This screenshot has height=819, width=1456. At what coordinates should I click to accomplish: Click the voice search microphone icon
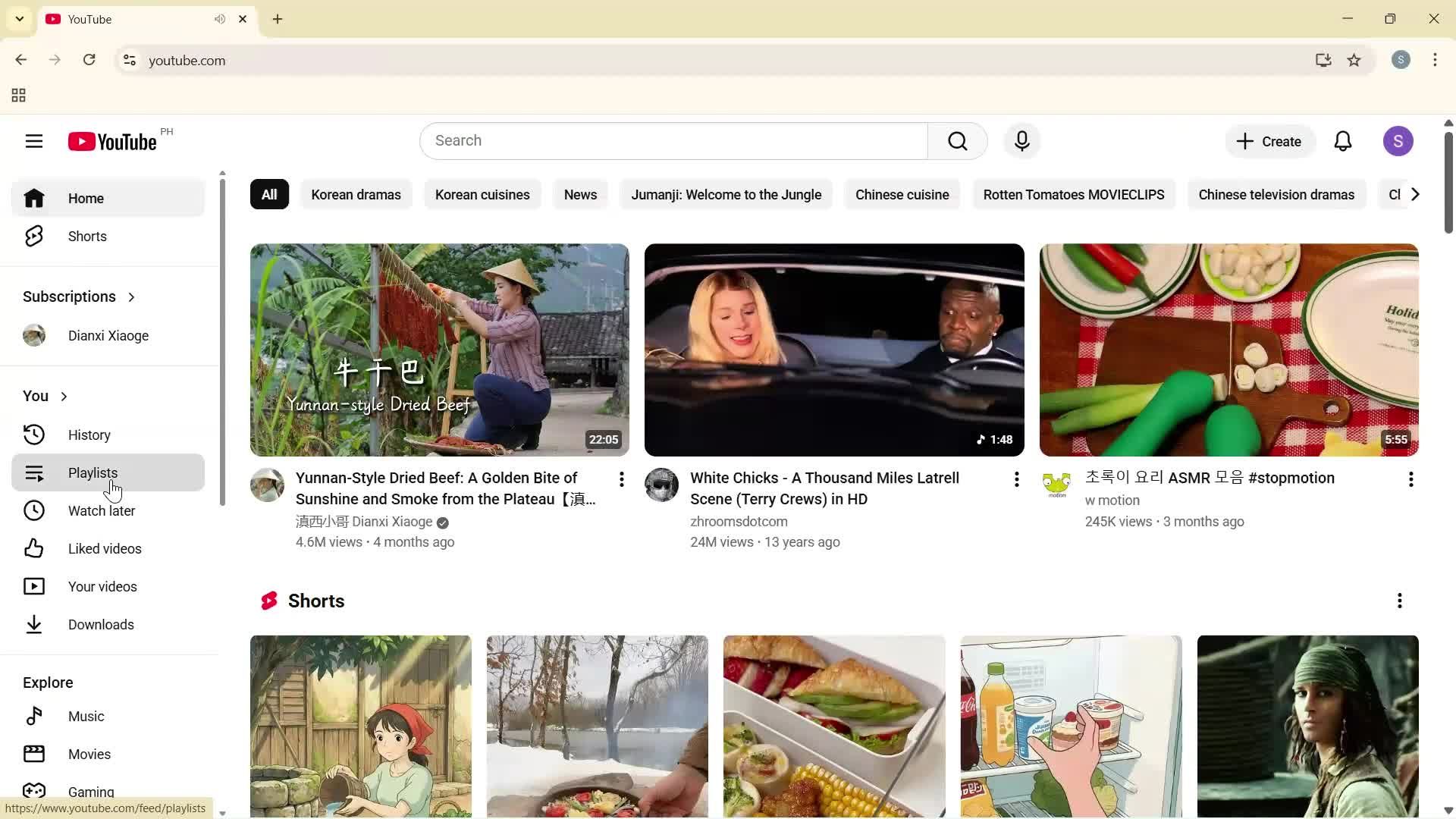pyautogui.click(x=1021, y=141)
